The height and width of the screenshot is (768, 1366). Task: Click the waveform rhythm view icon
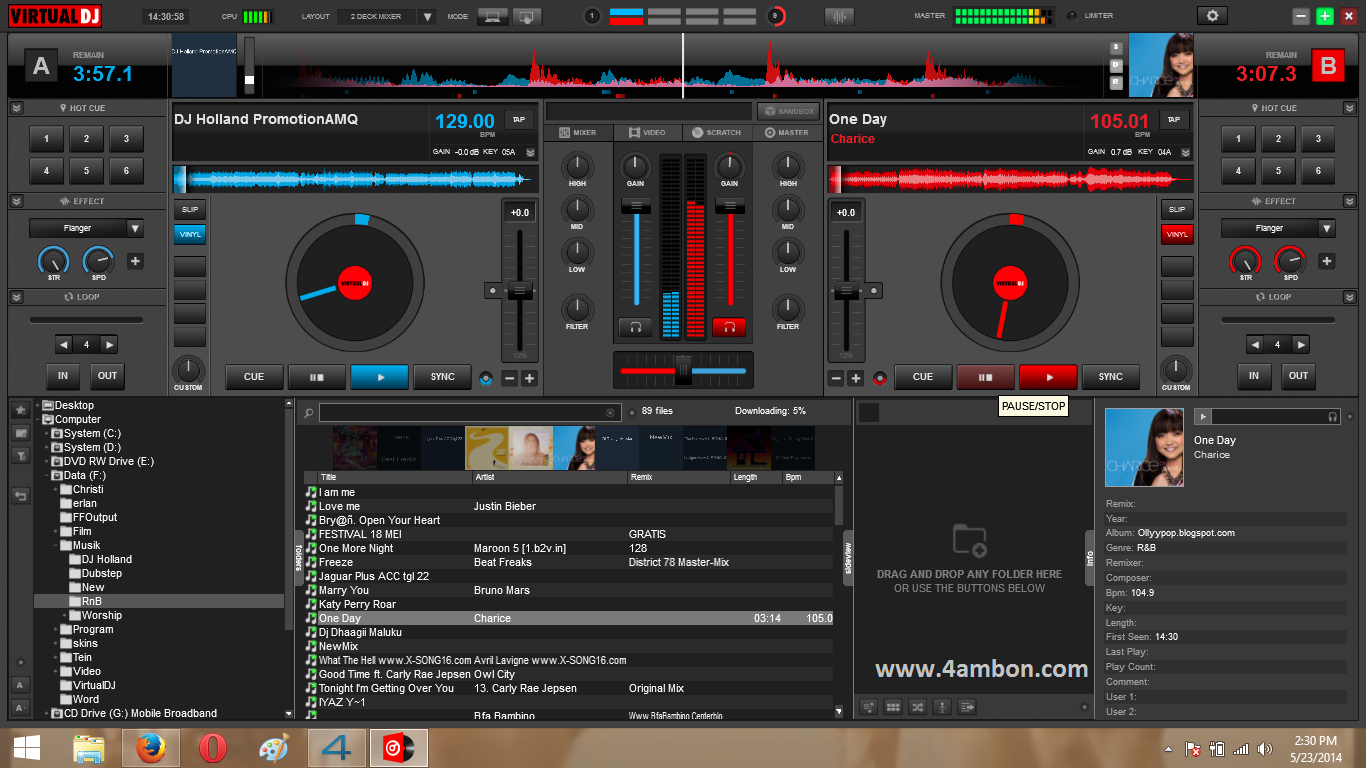pyautogui.click(x=839, y=16)
